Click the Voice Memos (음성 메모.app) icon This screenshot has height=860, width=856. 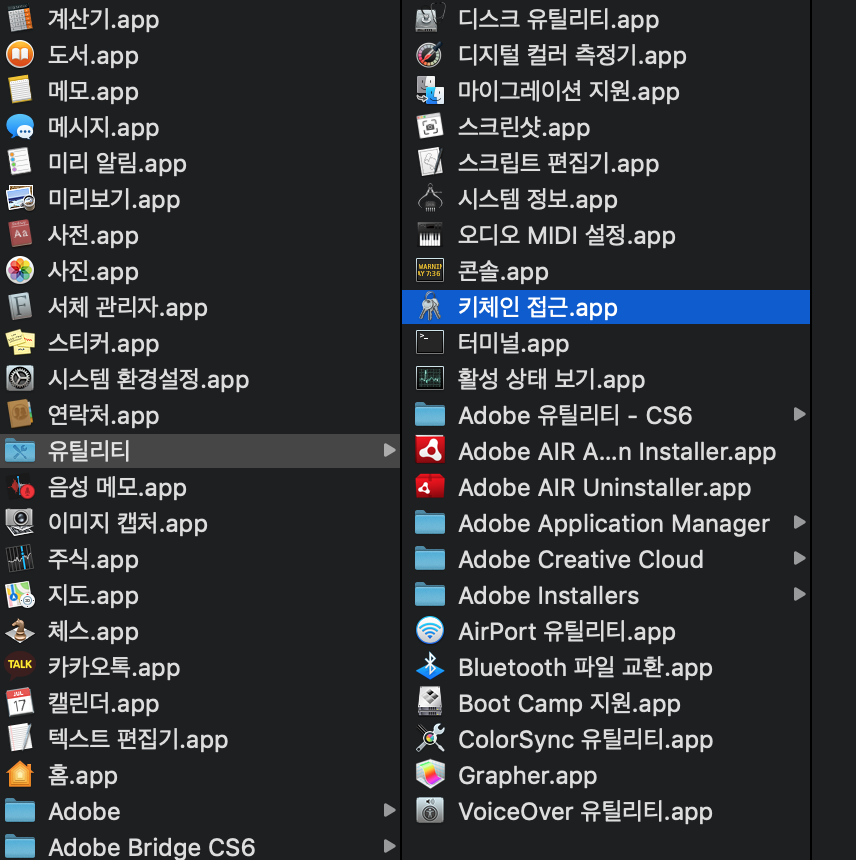20,486
